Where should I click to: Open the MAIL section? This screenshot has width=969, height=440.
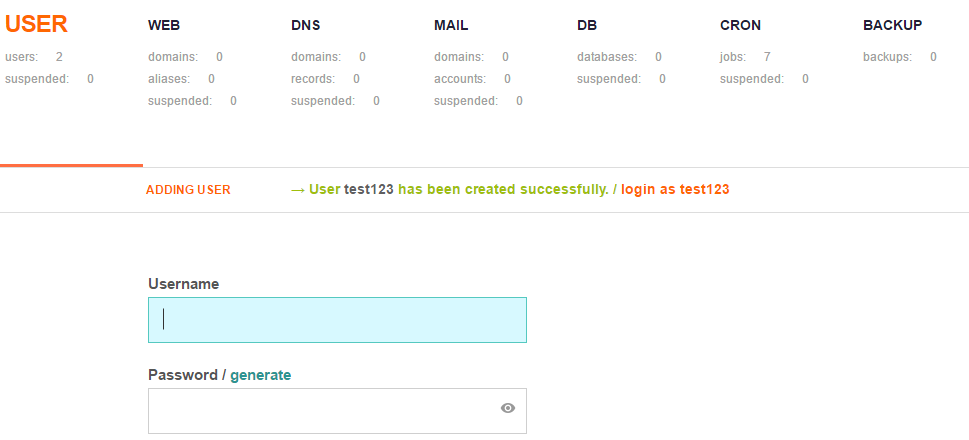(x=451, y=25)
